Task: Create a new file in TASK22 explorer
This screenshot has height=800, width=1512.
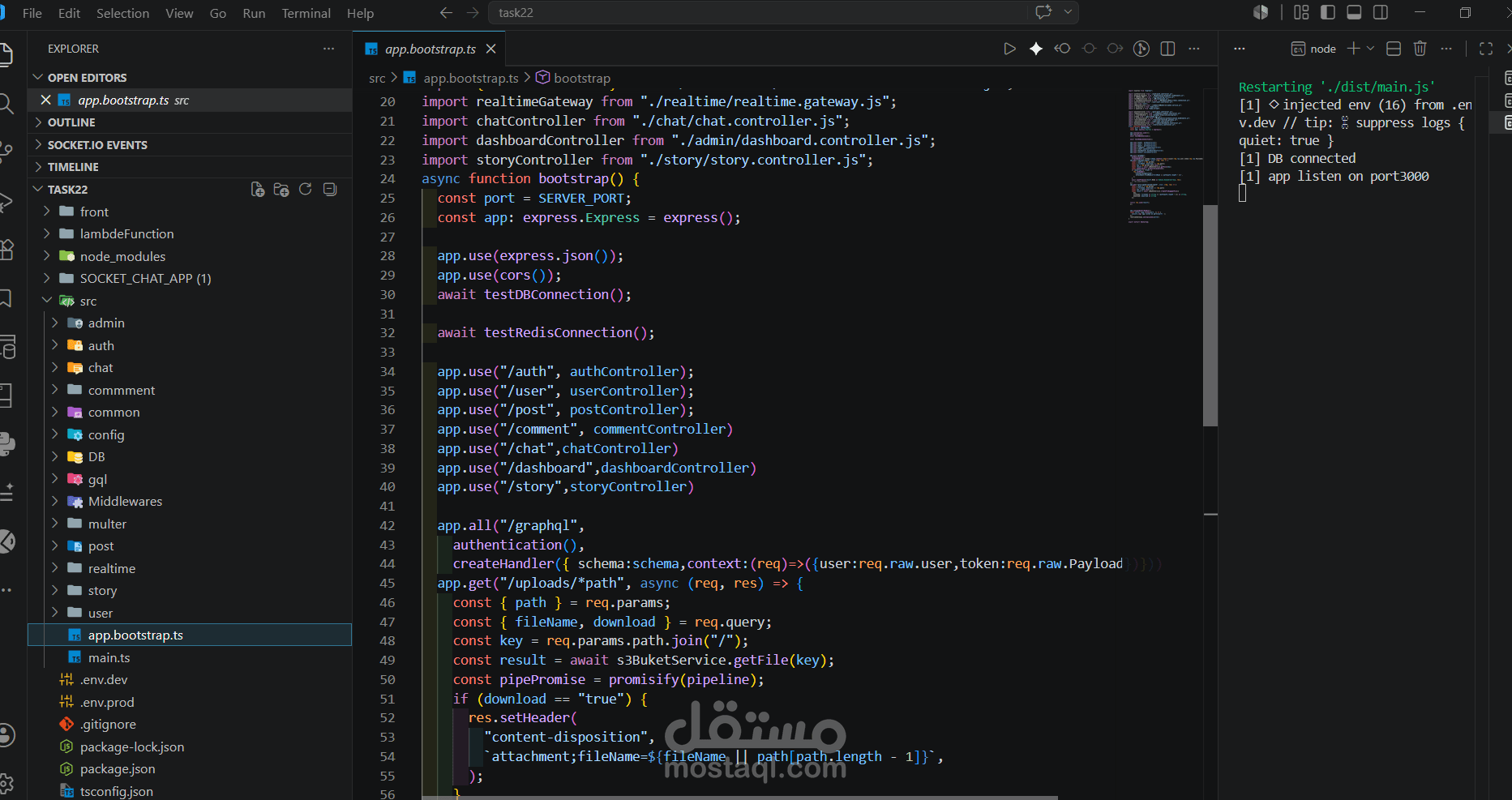Action: pos(257,189)
